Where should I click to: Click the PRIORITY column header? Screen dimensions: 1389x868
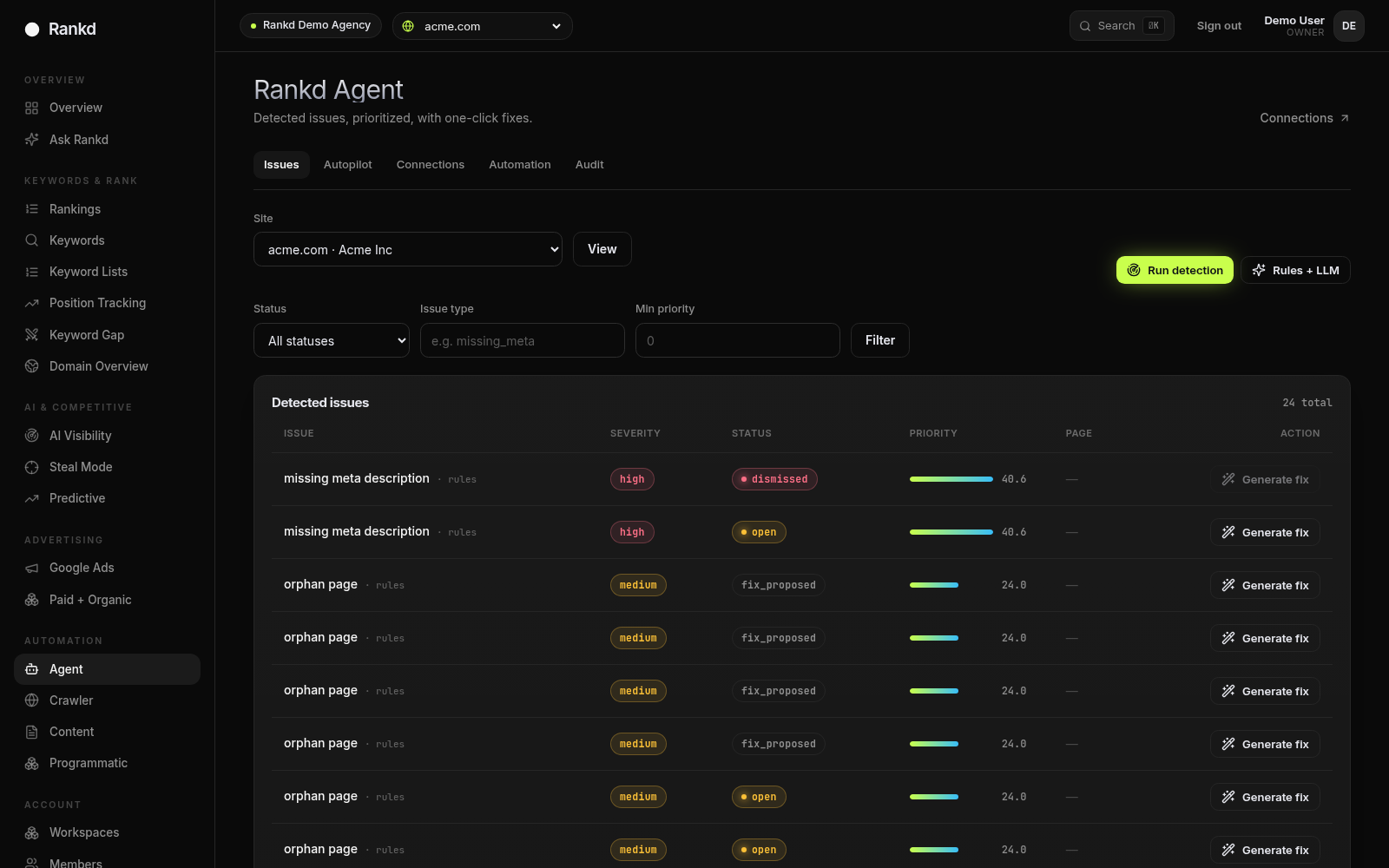pos(933,433)
